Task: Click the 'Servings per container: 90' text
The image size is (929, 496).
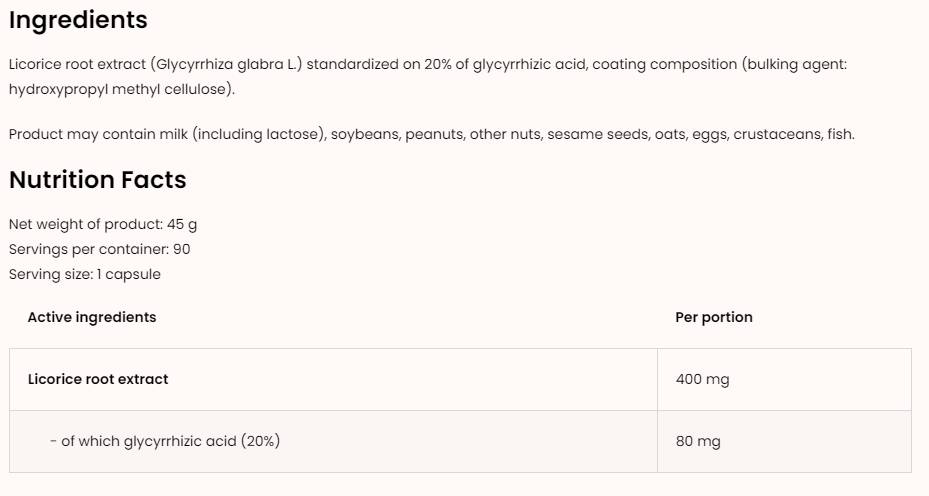Action: (x=99, y=249)
